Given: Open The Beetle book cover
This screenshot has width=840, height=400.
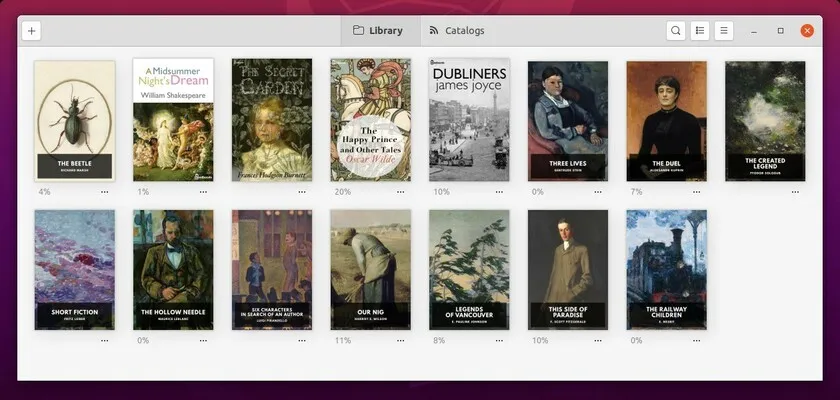Looking at the screenshot, I should (74, 121).
